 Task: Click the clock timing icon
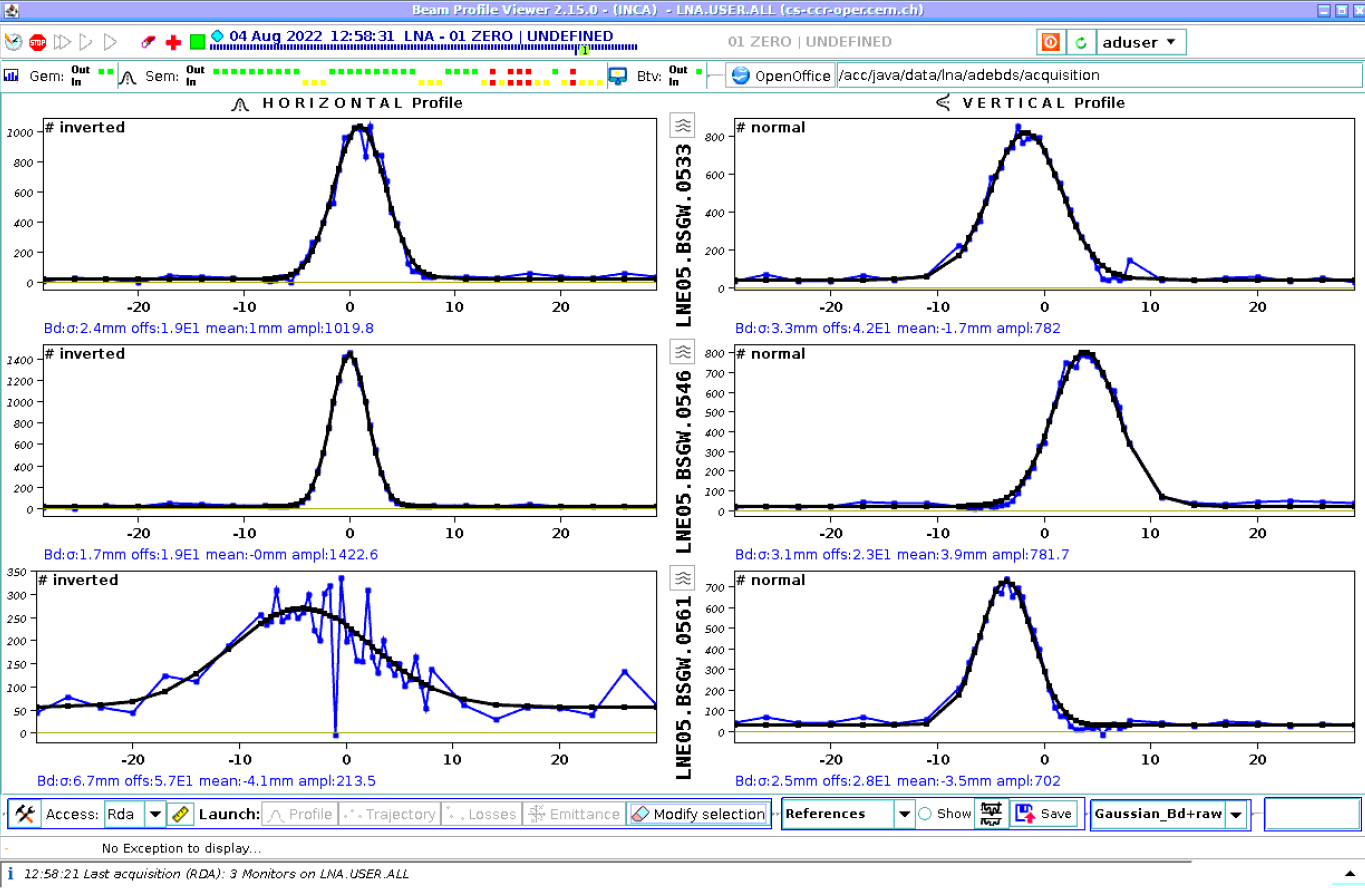click(13, 42)
